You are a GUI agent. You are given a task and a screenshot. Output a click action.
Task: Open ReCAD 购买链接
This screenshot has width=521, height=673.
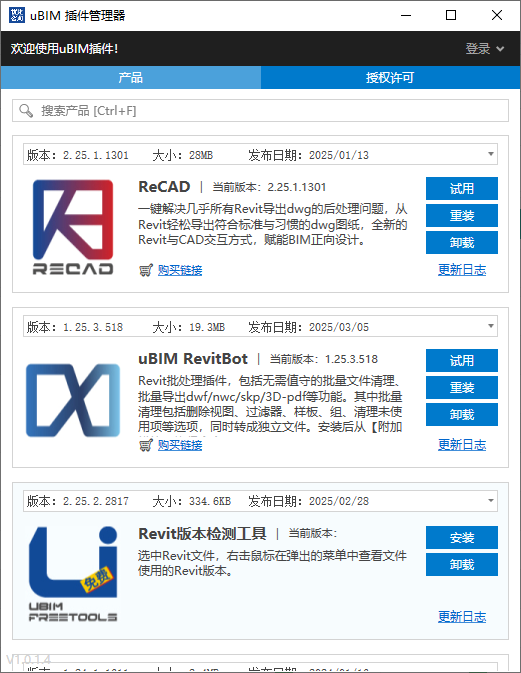[180, 270]
